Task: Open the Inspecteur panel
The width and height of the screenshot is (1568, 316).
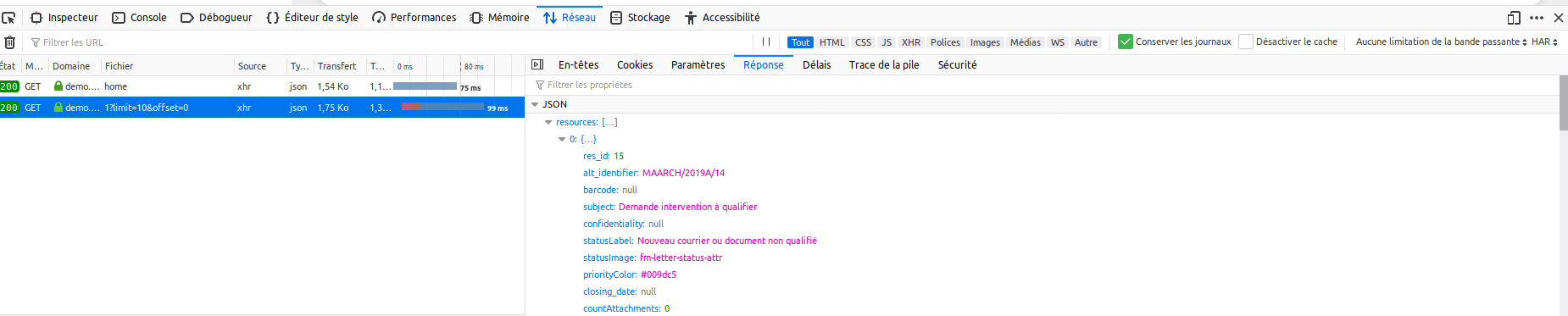Action: (64, 17)
